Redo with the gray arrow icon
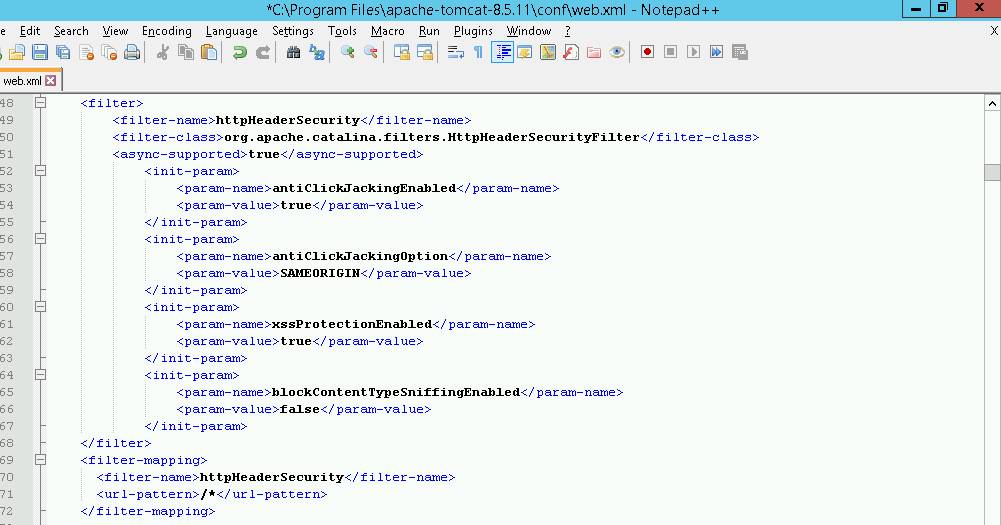Screen dimensions: 1001x525 click(x=262, y=52)
